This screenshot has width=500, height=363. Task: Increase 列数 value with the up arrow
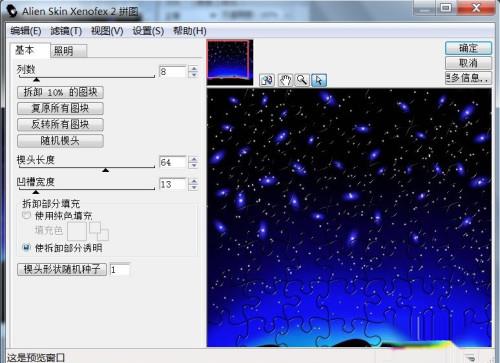[x=193, y=68]
